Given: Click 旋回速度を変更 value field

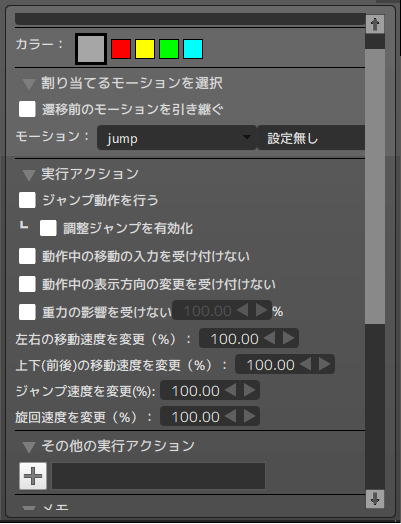Looking at the screenshot, I should (x=195, y=416).
